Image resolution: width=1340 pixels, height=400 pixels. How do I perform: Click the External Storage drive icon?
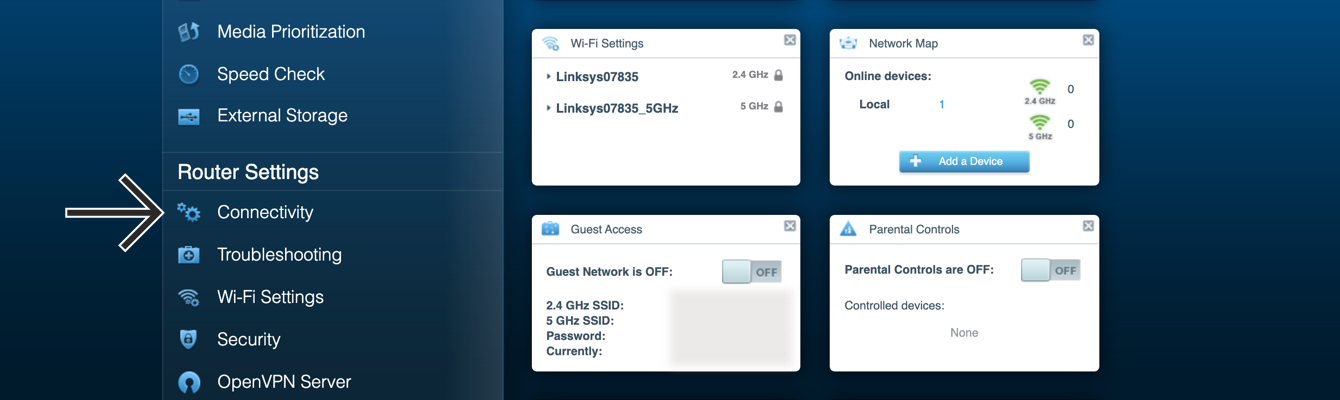coord(189,116)
